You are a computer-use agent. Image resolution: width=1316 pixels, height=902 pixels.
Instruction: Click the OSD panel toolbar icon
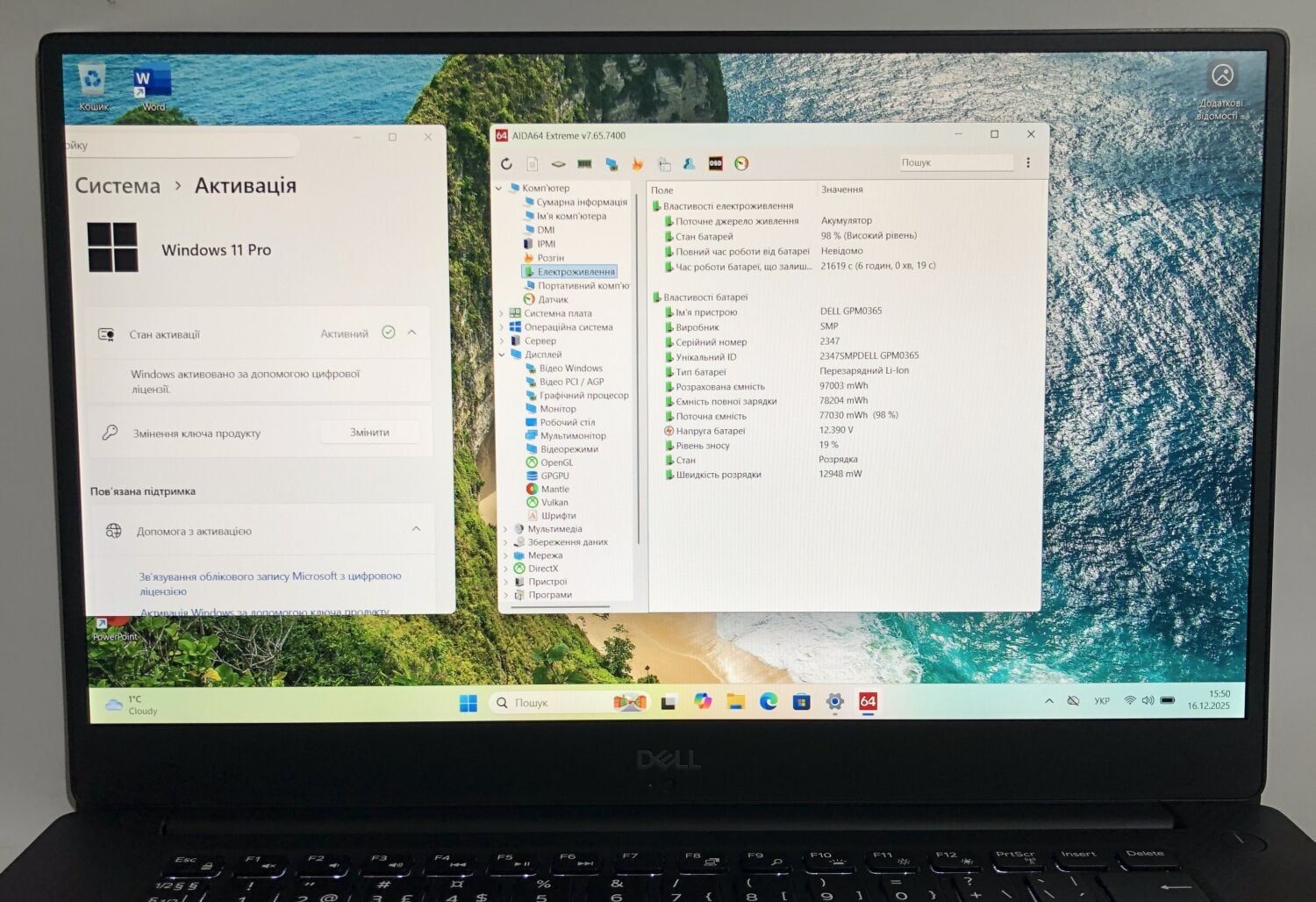click(715, 163)
